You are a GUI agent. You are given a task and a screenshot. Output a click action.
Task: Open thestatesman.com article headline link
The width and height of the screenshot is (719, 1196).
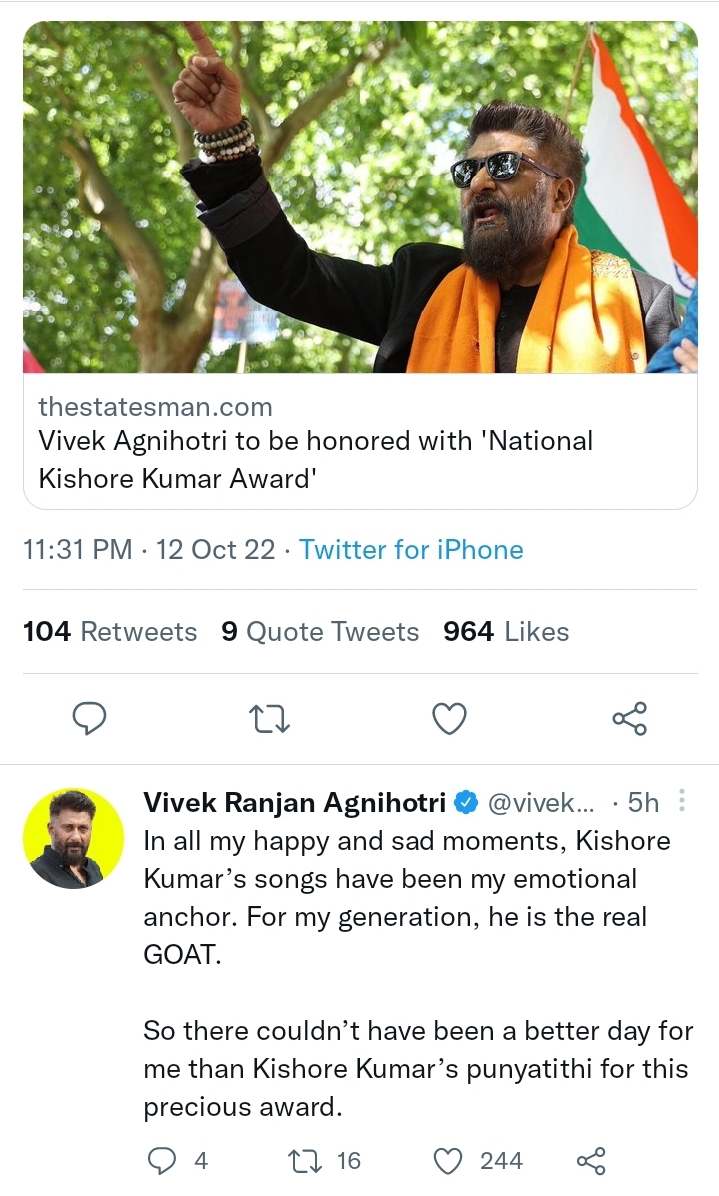click(315, 459)
